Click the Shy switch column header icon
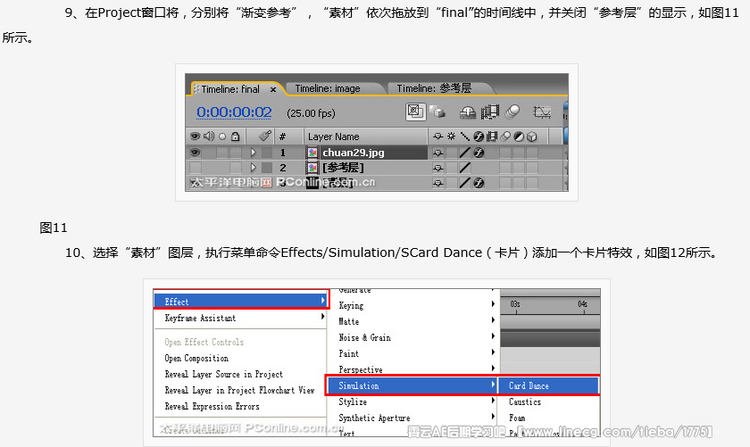Screen dimensions: 750x447 (438, 137)
